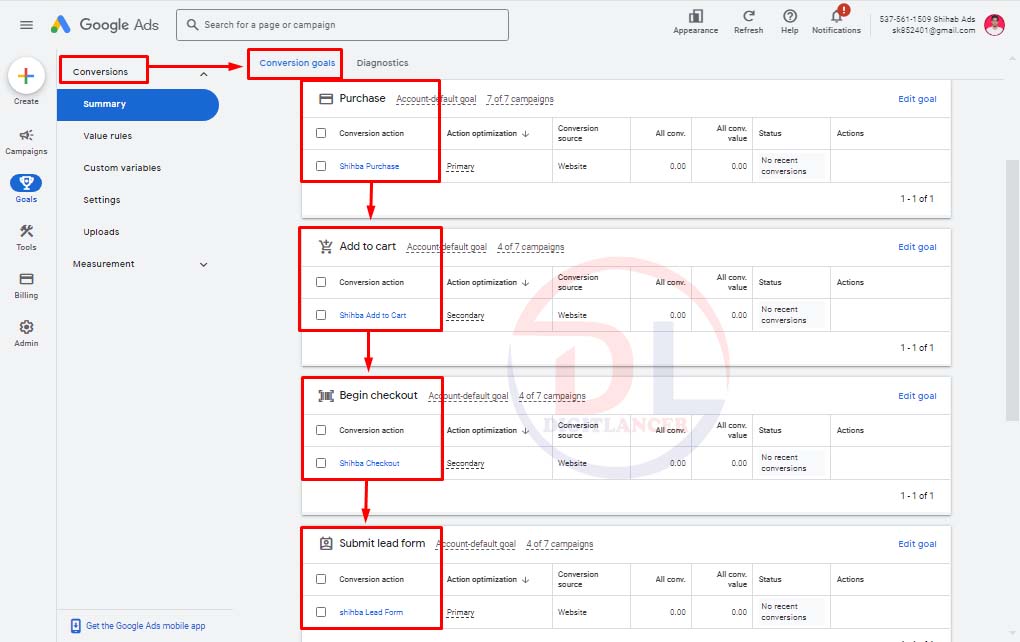Open Goals trophy icon in sidebar
1020x642 pixels.
(26, 183)
